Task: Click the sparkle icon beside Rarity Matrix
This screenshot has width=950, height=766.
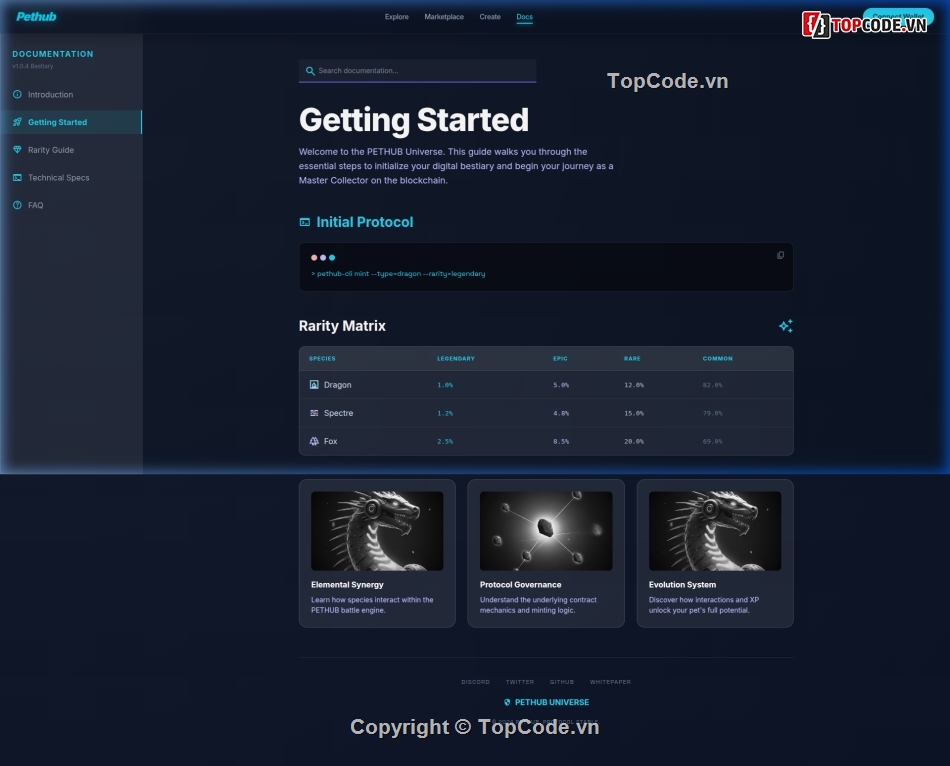Action: 786,326
